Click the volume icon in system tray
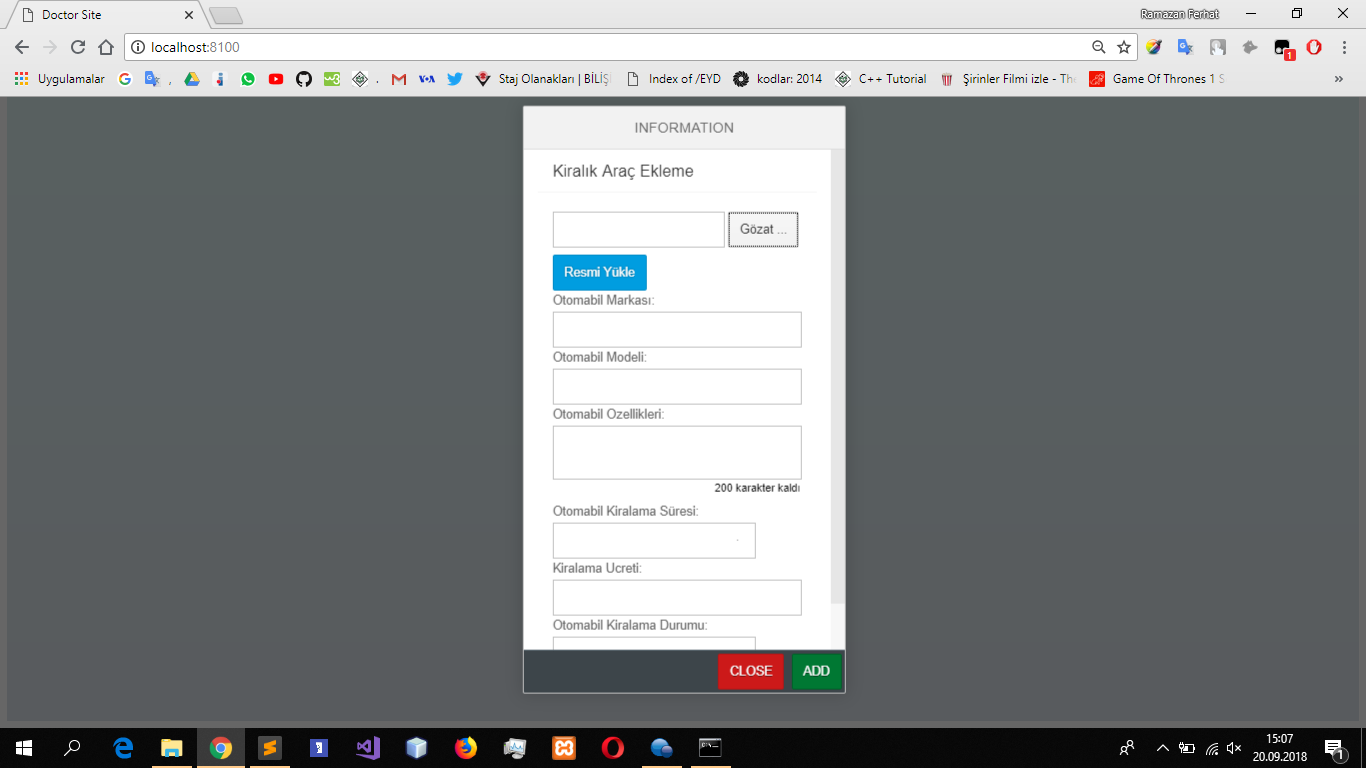 pos(1233,747)
